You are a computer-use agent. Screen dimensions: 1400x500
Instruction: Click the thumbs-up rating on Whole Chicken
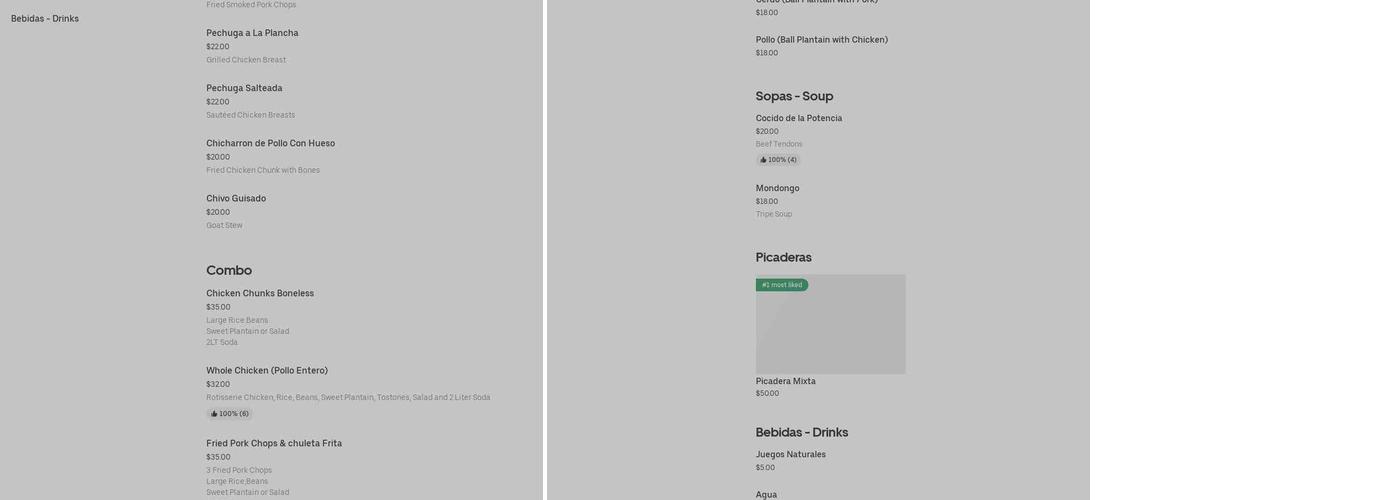(x=230, y=414)
